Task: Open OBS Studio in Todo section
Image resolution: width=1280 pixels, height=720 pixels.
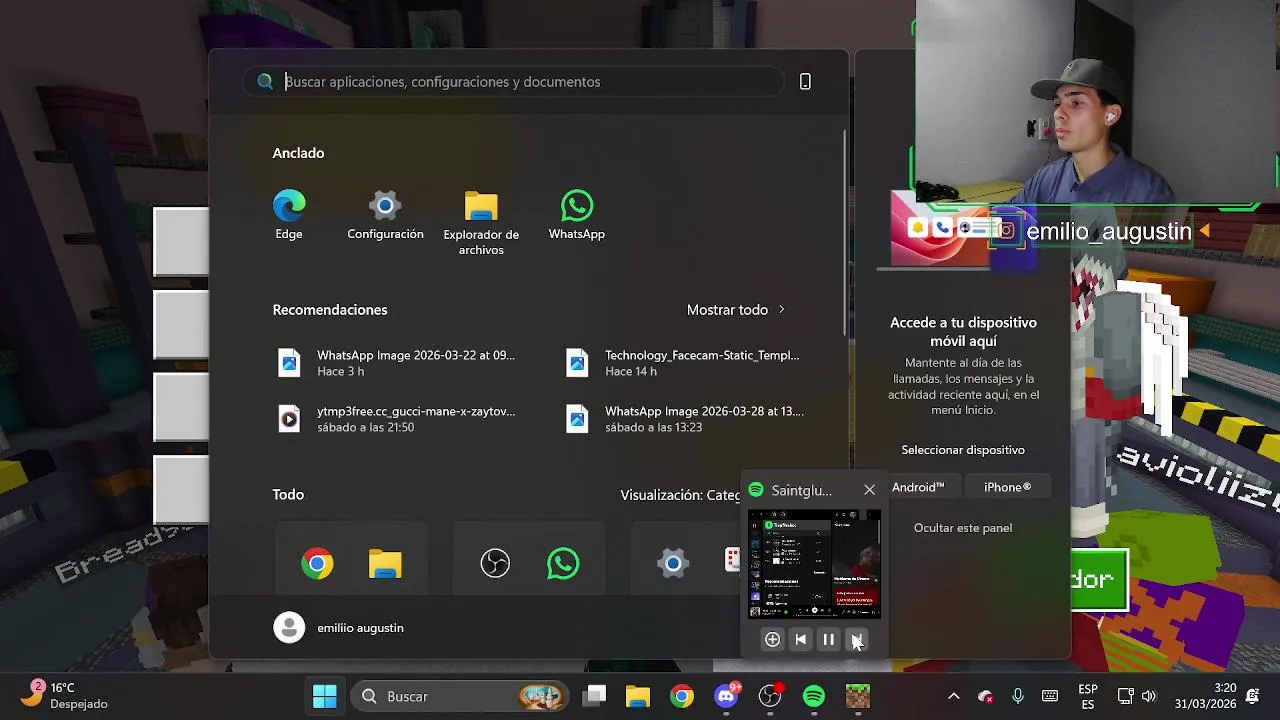Action: (495, 564)
